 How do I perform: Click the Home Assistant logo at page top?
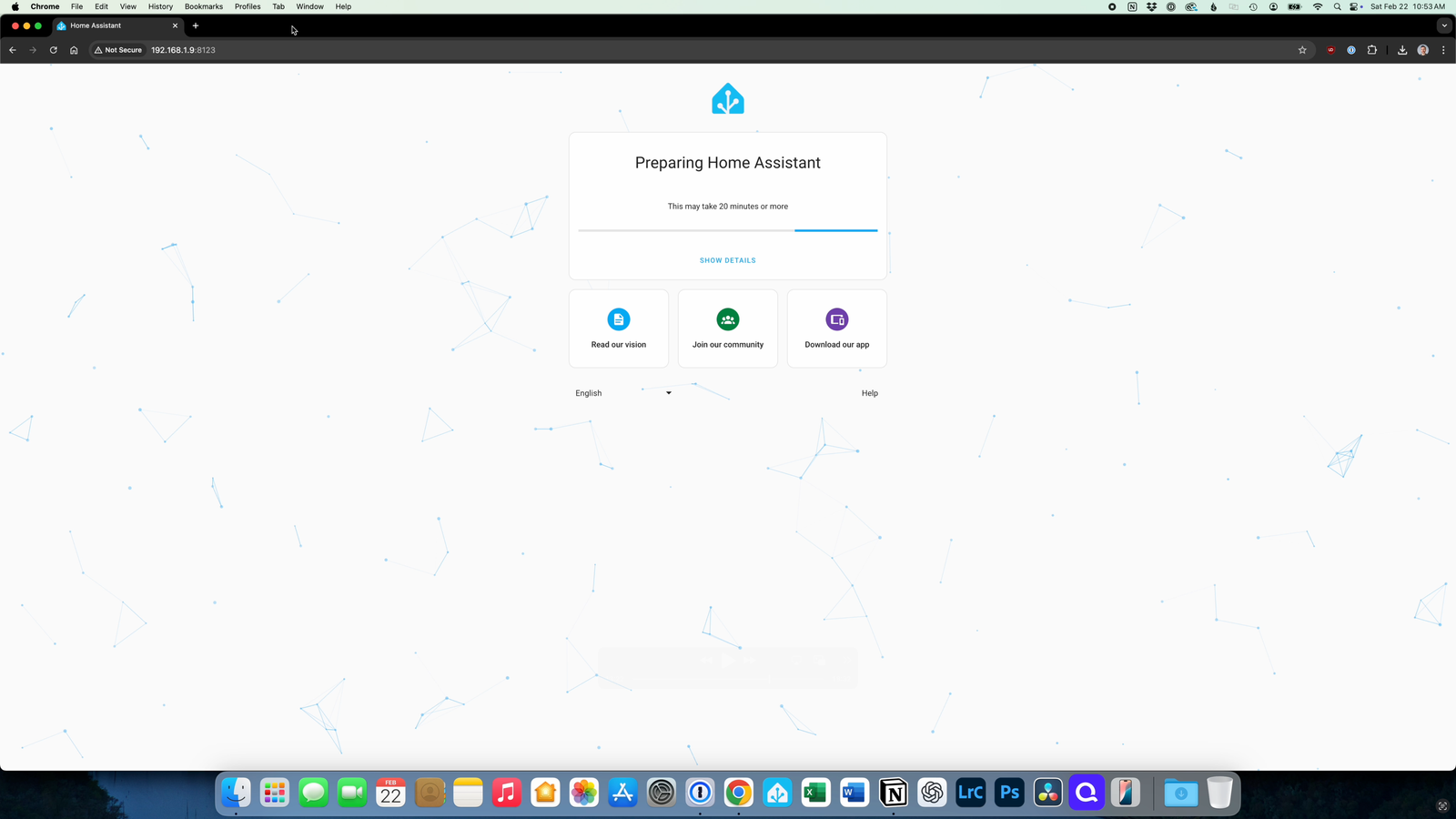pos(727,98)
